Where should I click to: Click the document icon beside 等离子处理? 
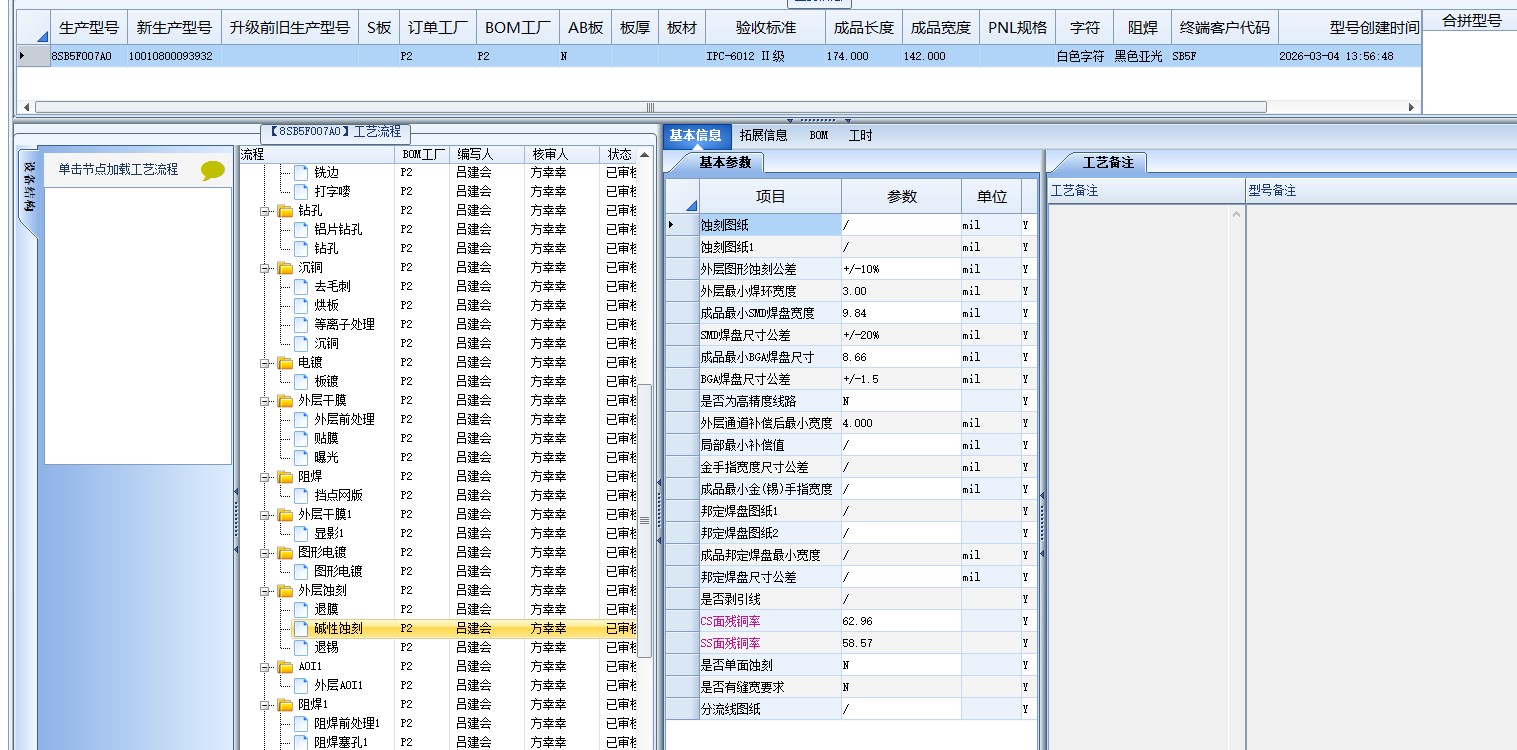coord(301,325)
